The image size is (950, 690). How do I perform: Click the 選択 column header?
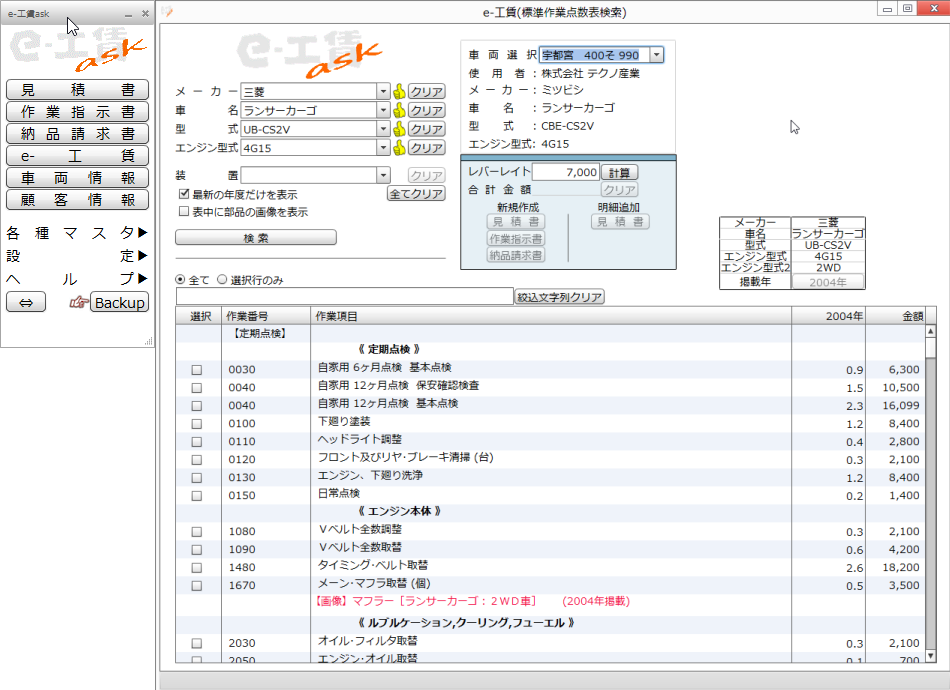[200, 316]
